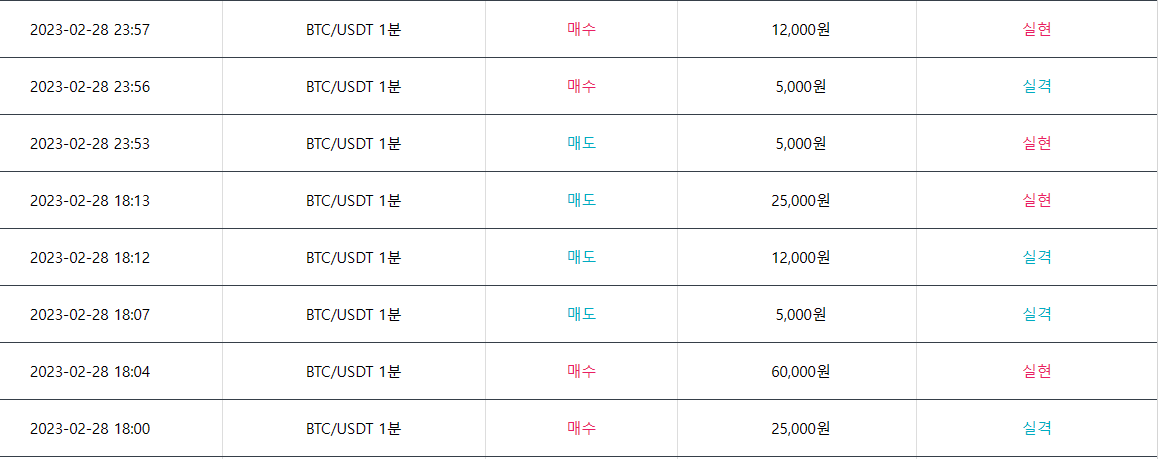Select the 12,000원 amount in 23:57 row
This screenshot has width=1164, height=459.
coord(800,29)
